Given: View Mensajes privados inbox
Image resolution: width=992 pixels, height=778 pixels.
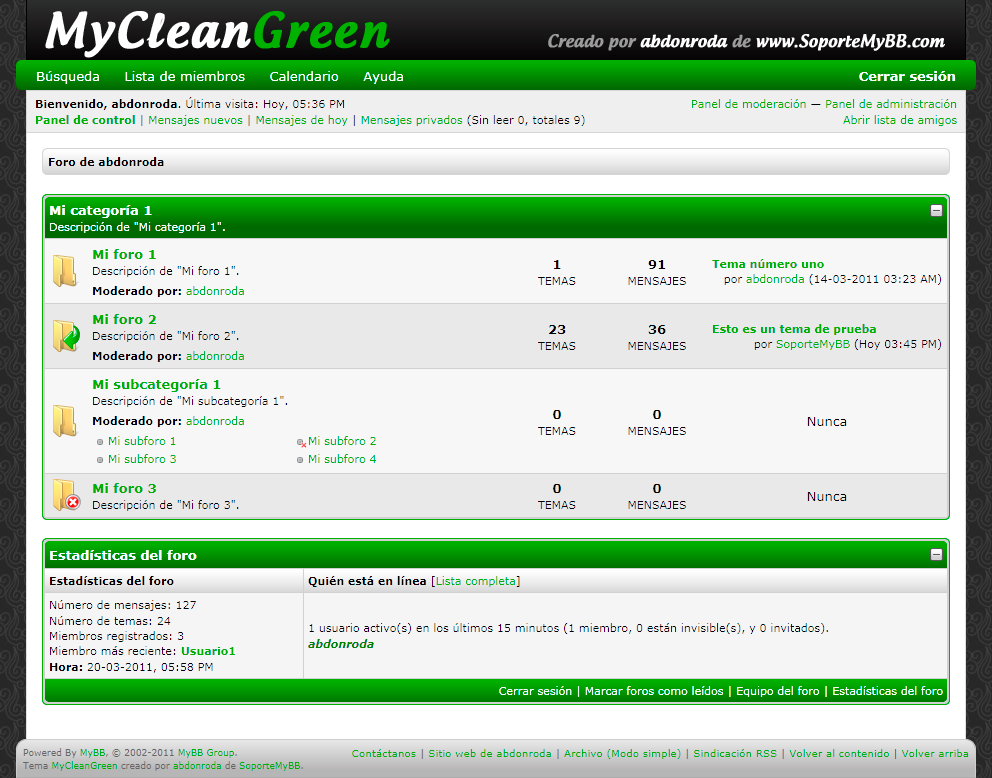Looking at the screenshot, I should point(411,120).
